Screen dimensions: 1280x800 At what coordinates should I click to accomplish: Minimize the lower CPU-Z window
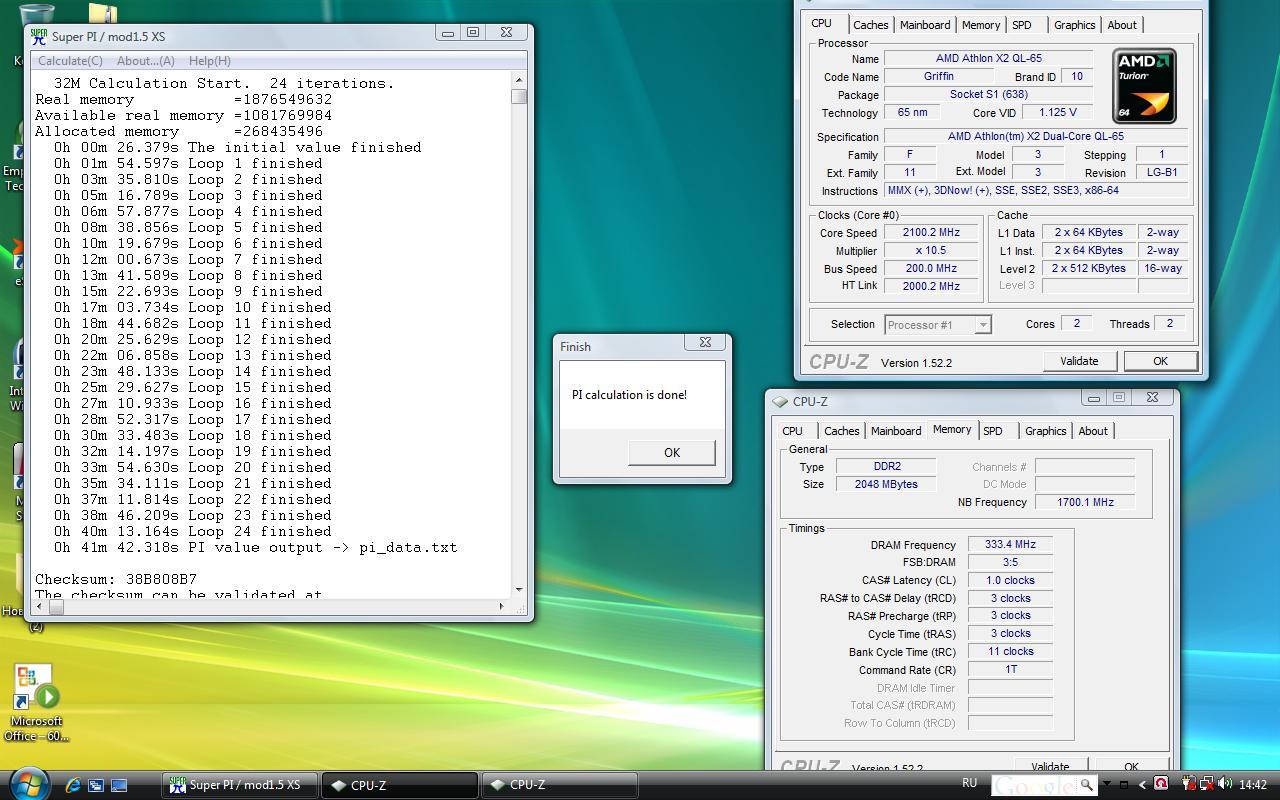(1094, 397)
